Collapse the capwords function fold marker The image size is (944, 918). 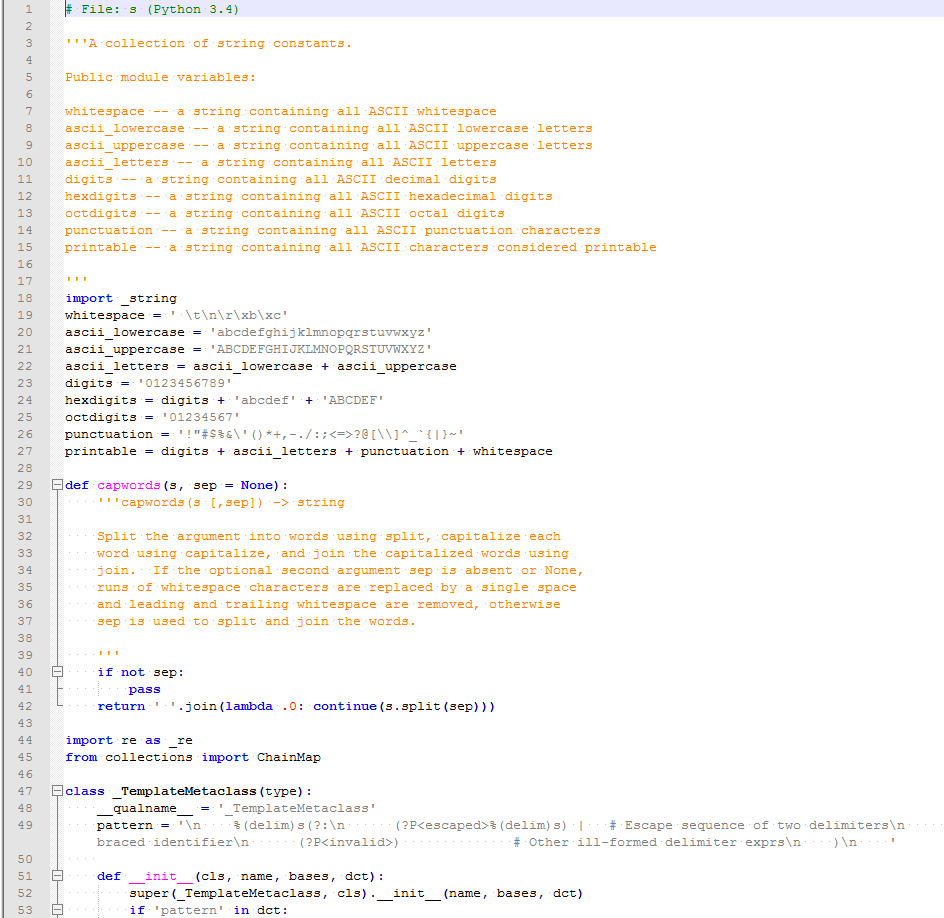point(55,485)
